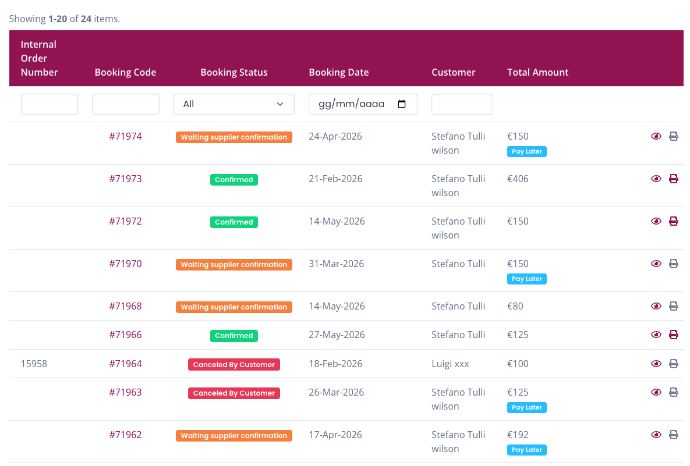The image size is (690, 466).
Task: Sort by Booking Date column header
Action: (338, 72)
